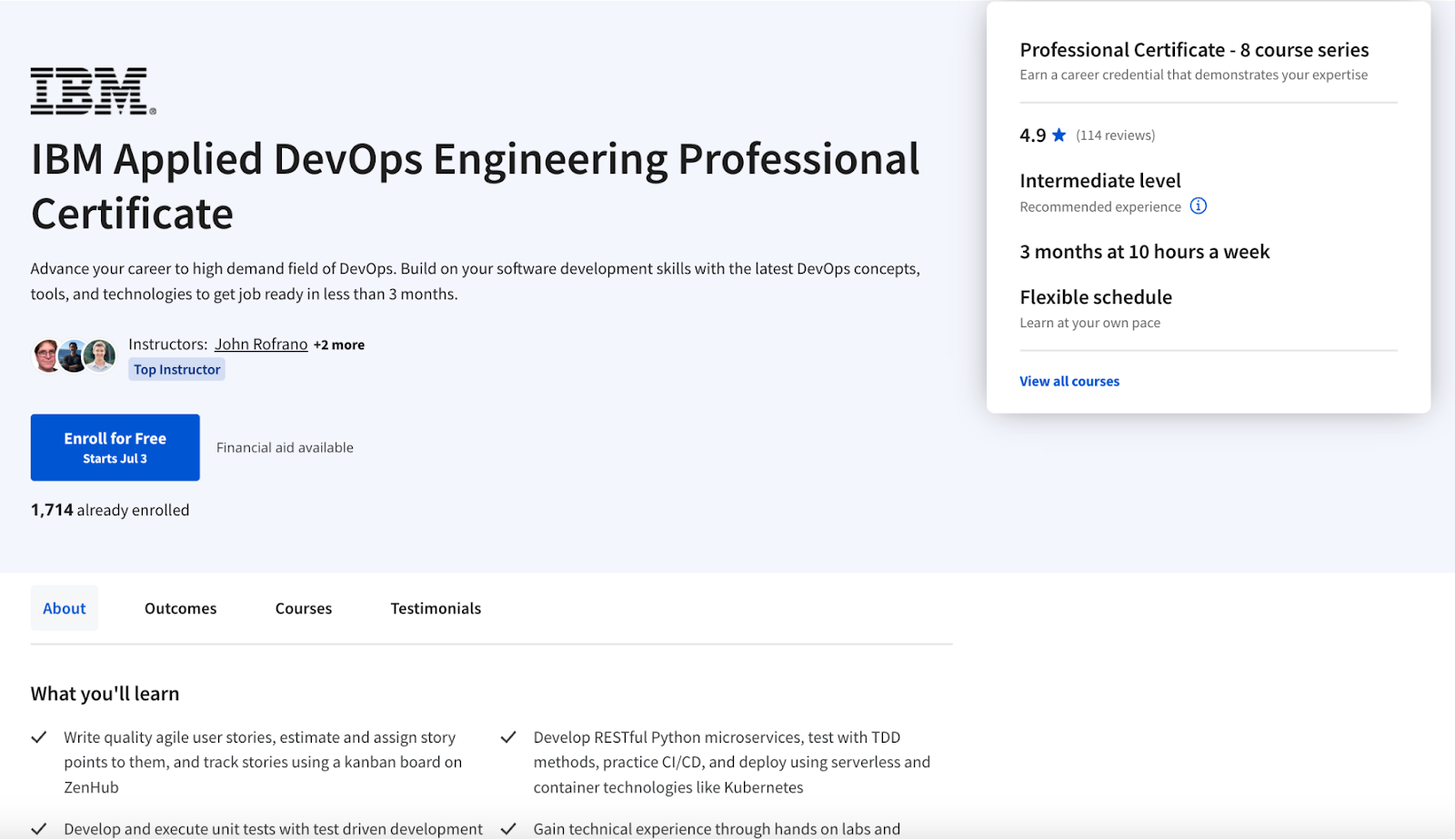The width and height of the screenshot is (1455, 840).
Task: Click checkmark beside agile user stories item
Action: click(39, 737)
